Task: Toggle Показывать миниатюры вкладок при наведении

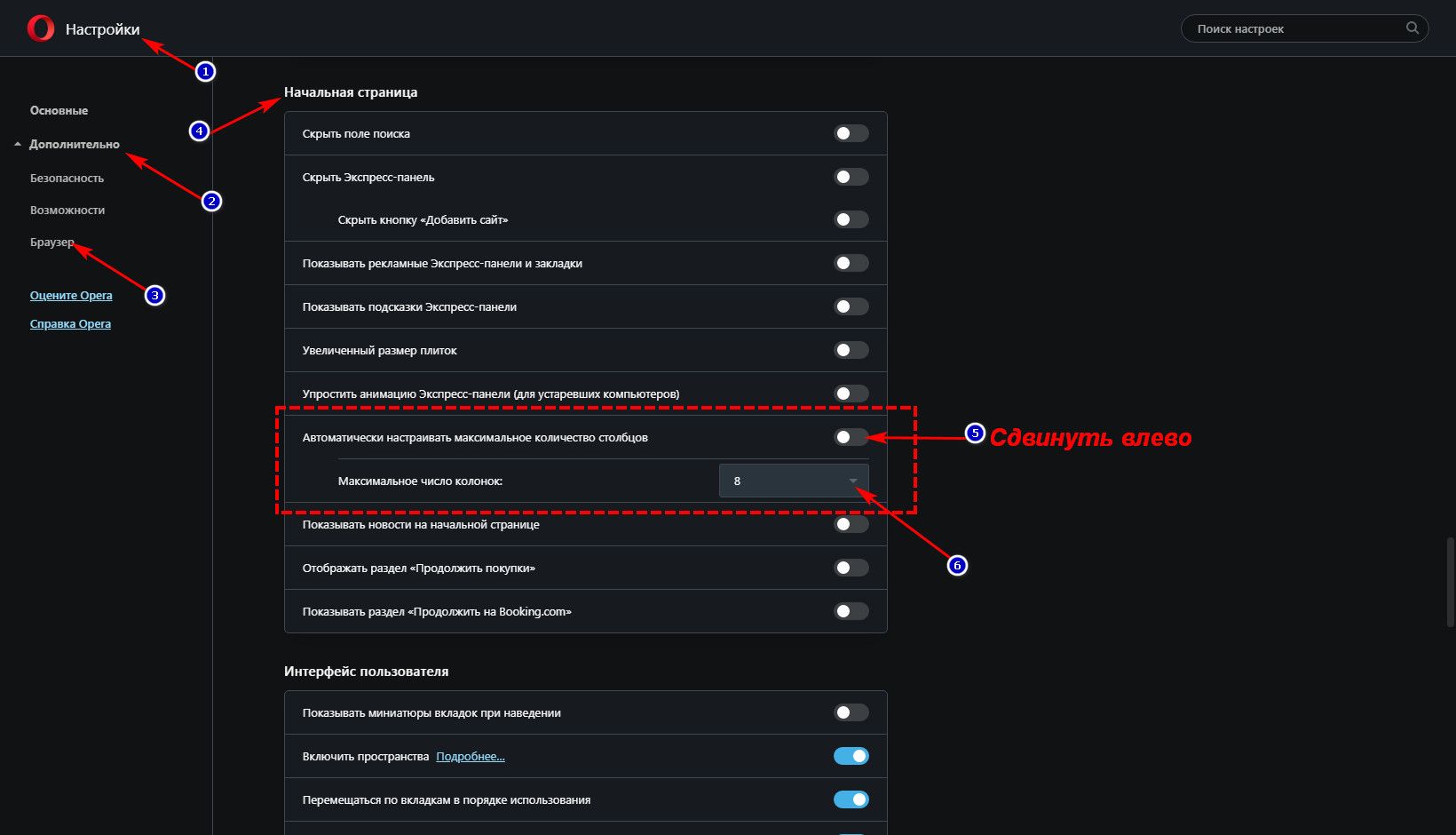Action: coord(851,712)
